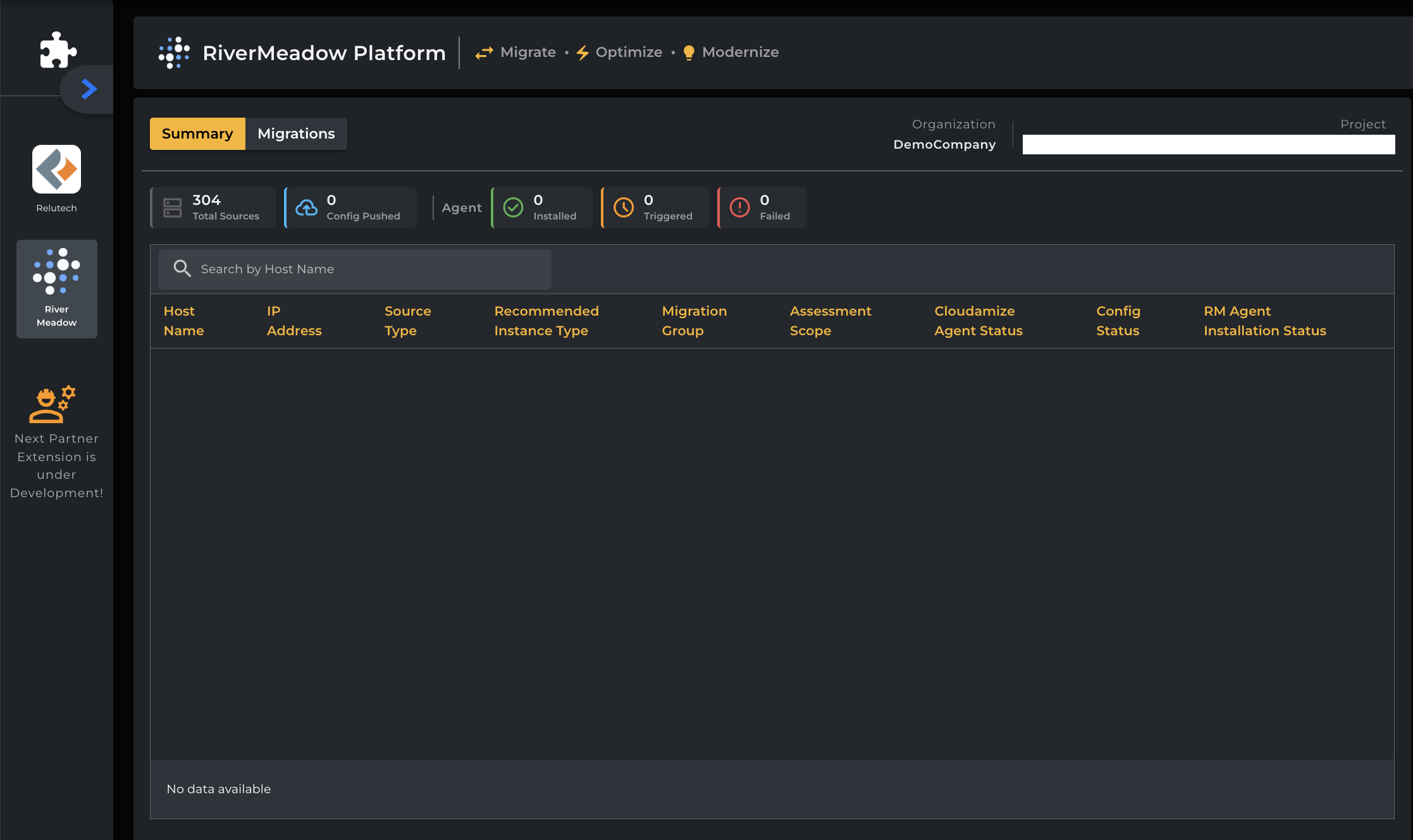1413x840 pixels.
Task: Click the Migrate arrows icon
Action: click(x=484, y=53)
